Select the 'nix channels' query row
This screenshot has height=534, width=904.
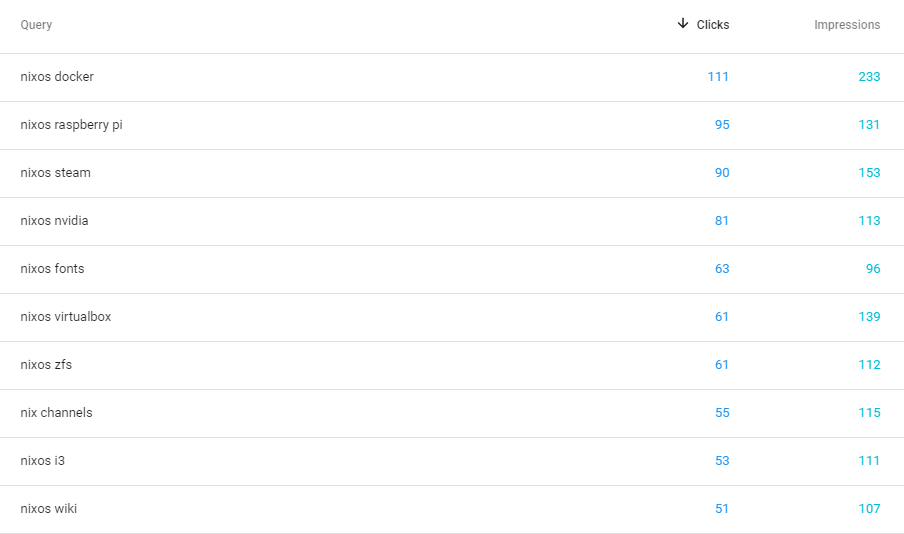pyautogui.click(x=452, y=413)
